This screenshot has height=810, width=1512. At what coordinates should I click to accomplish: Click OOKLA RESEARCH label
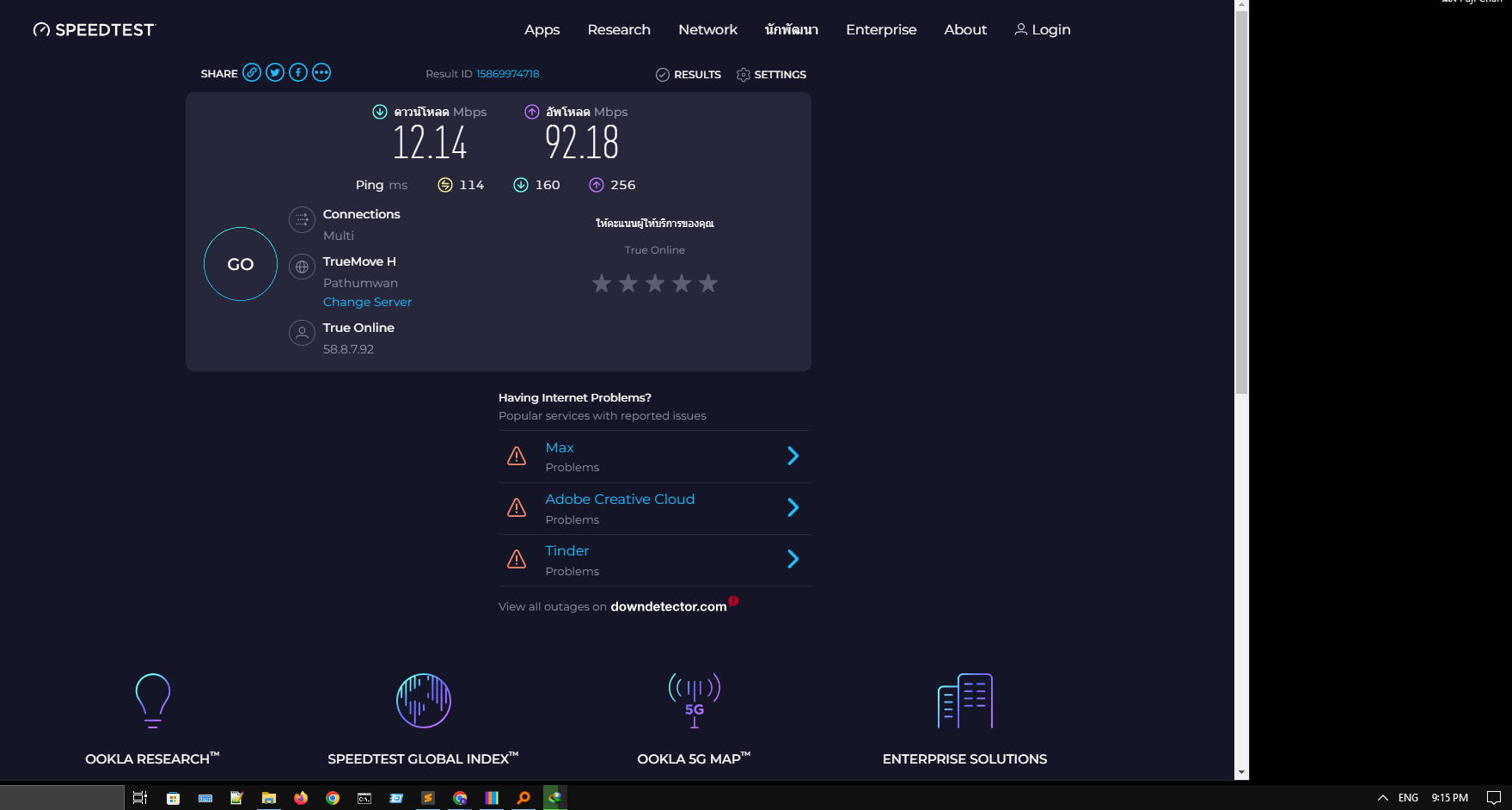click(x=152, y=758)
